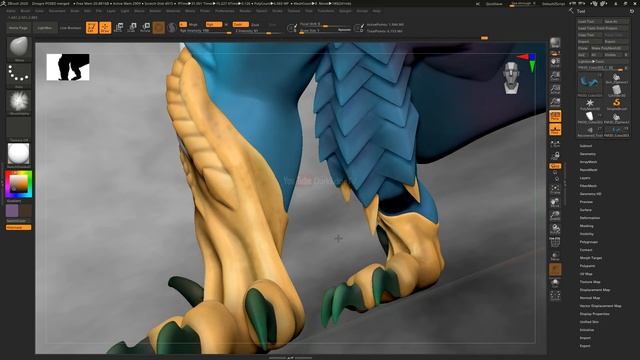Expand the UV Map subpalette
The image size is (640, 360).
click(585, 274)
